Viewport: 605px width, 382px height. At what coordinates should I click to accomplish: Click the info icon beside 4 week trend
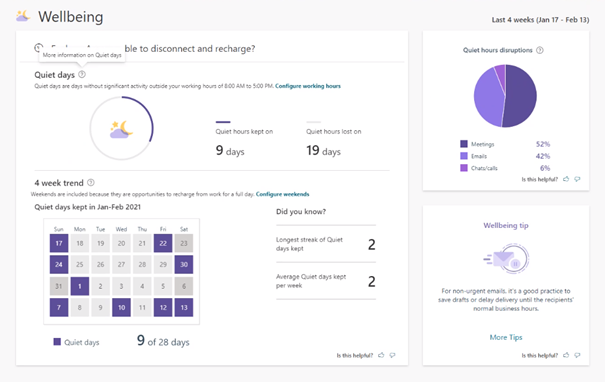pyautogui.click(x=91, y=183)
